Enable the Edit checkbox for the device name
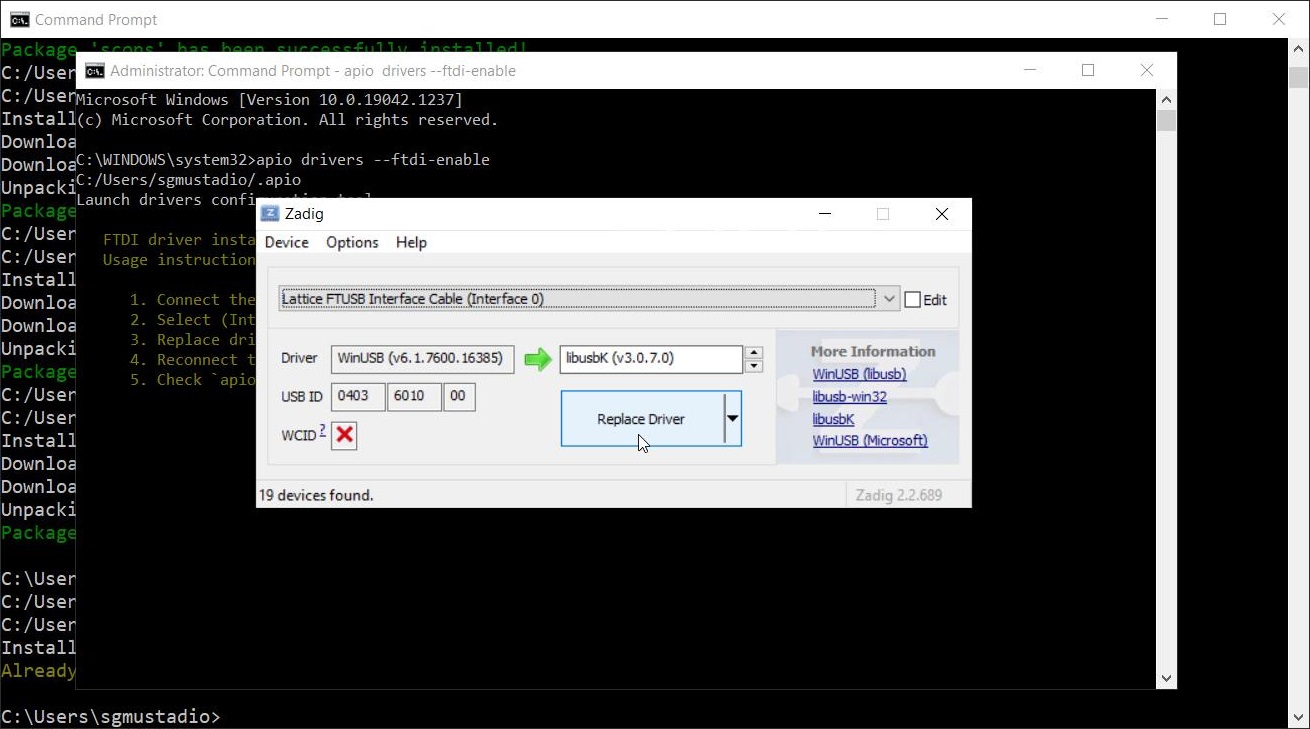This screenshot has width=1310, height=729. (913, 298)
